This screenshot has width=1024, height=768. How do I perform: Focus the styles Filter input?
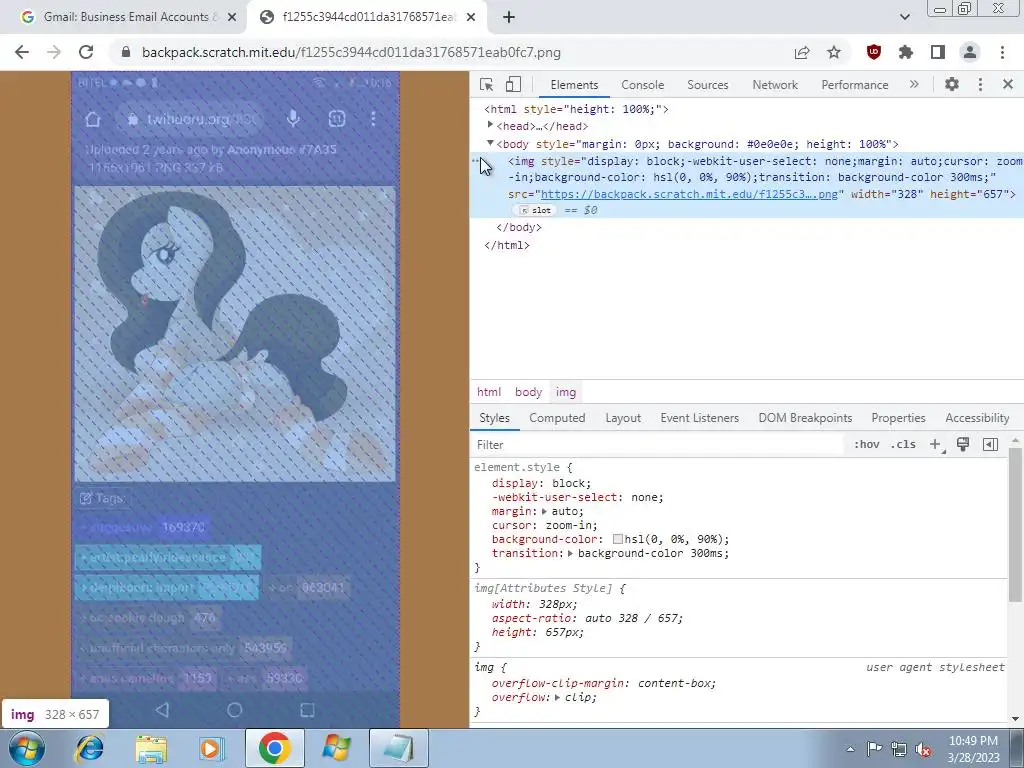coord(656,445)
